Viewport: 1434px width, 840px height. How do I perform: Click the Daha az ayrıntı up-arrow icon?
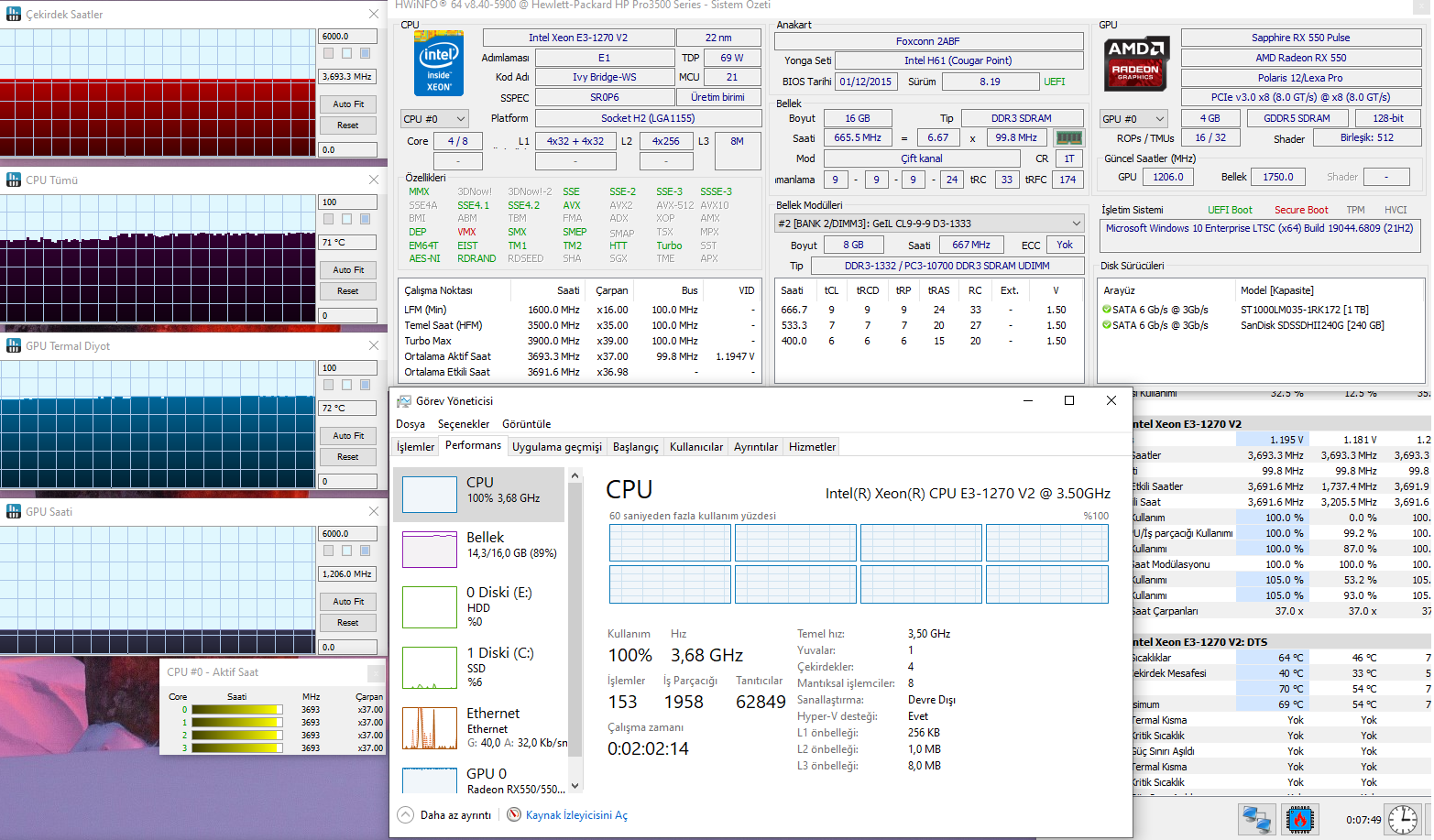click(405, 814)
